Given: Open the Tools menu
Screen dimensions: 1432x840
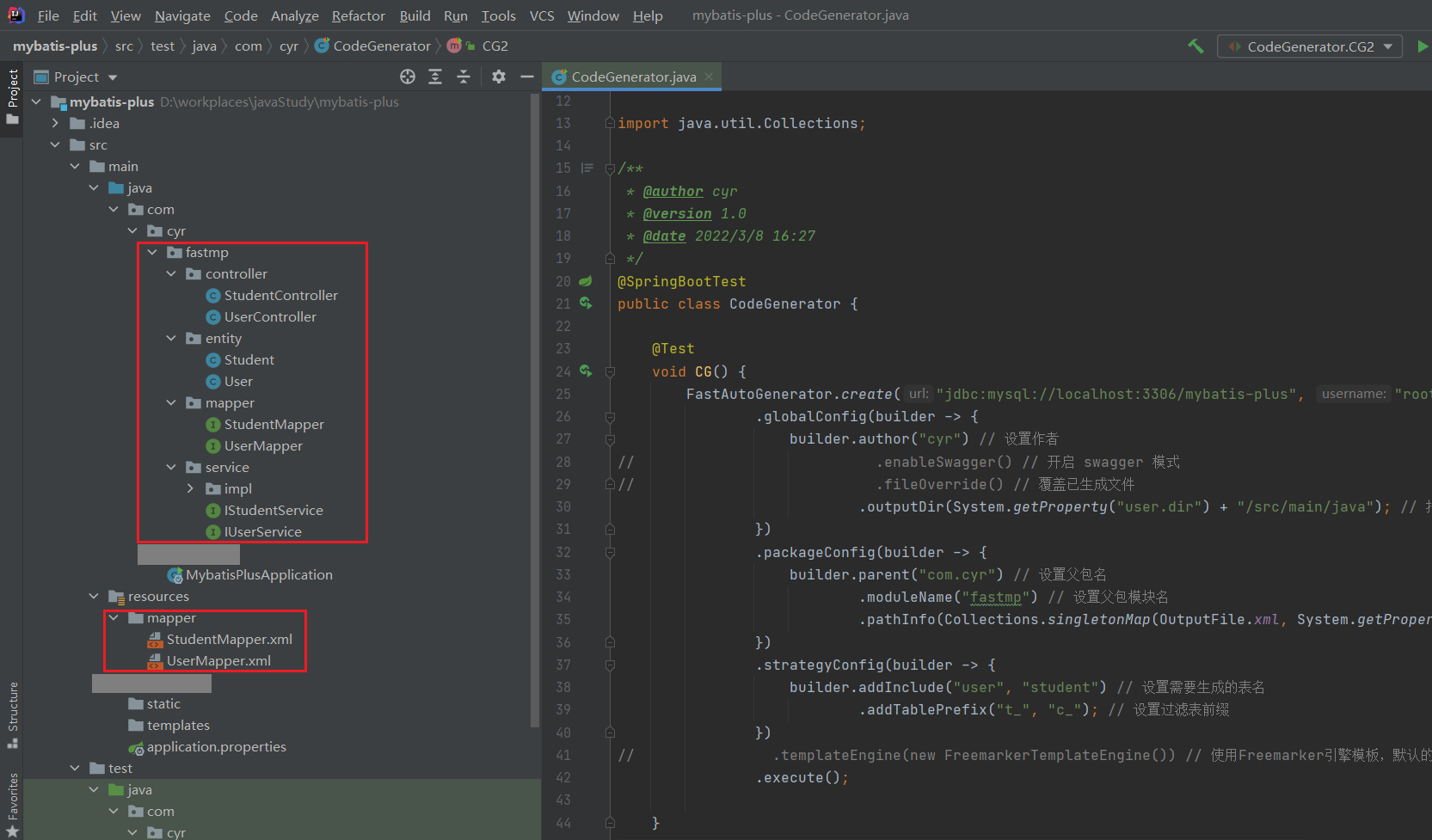Looking at the screenshot, I should [499, 15].
